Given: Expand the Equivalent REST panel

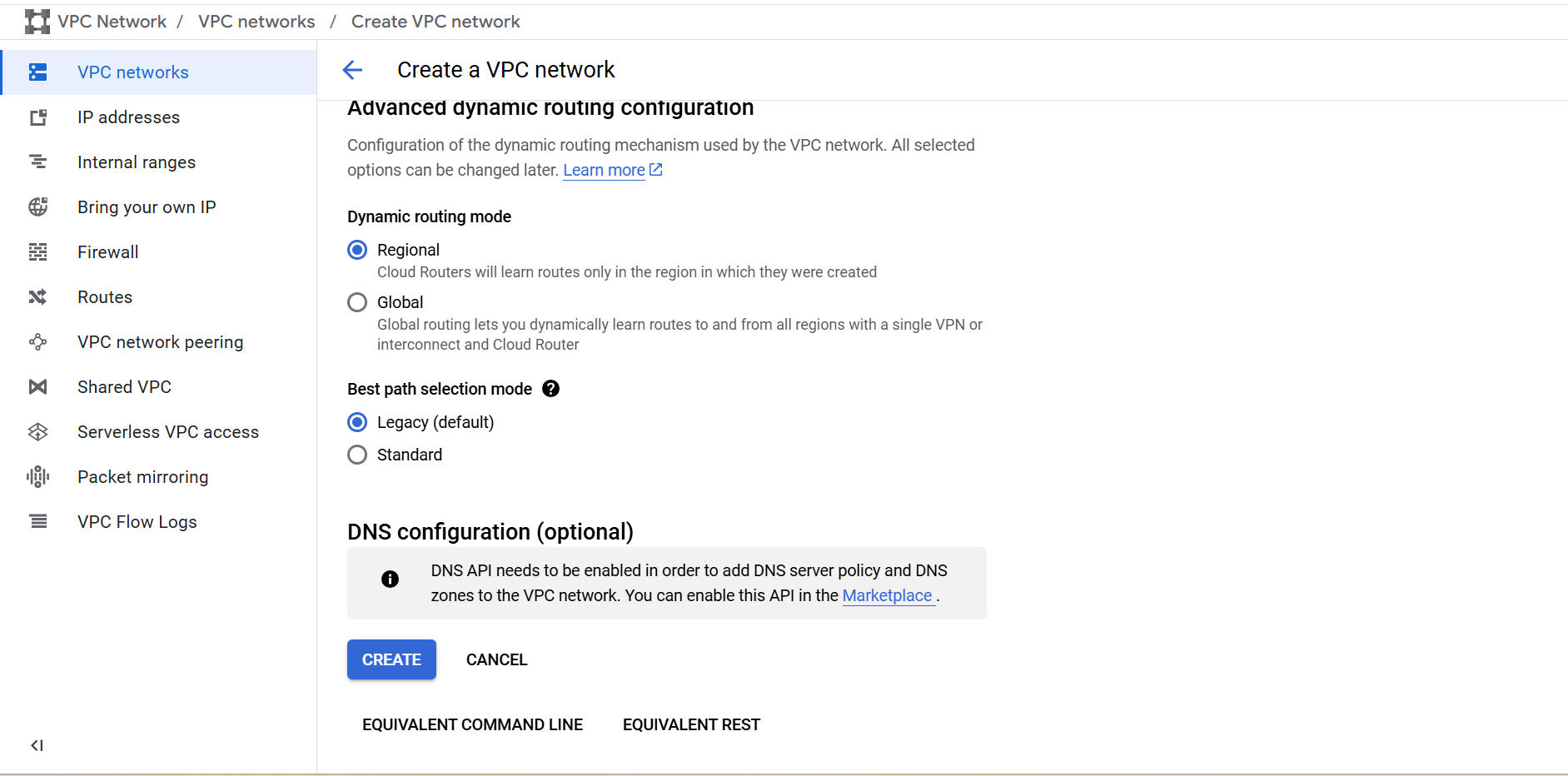Looking at the screenshot, I should point(691,724).
